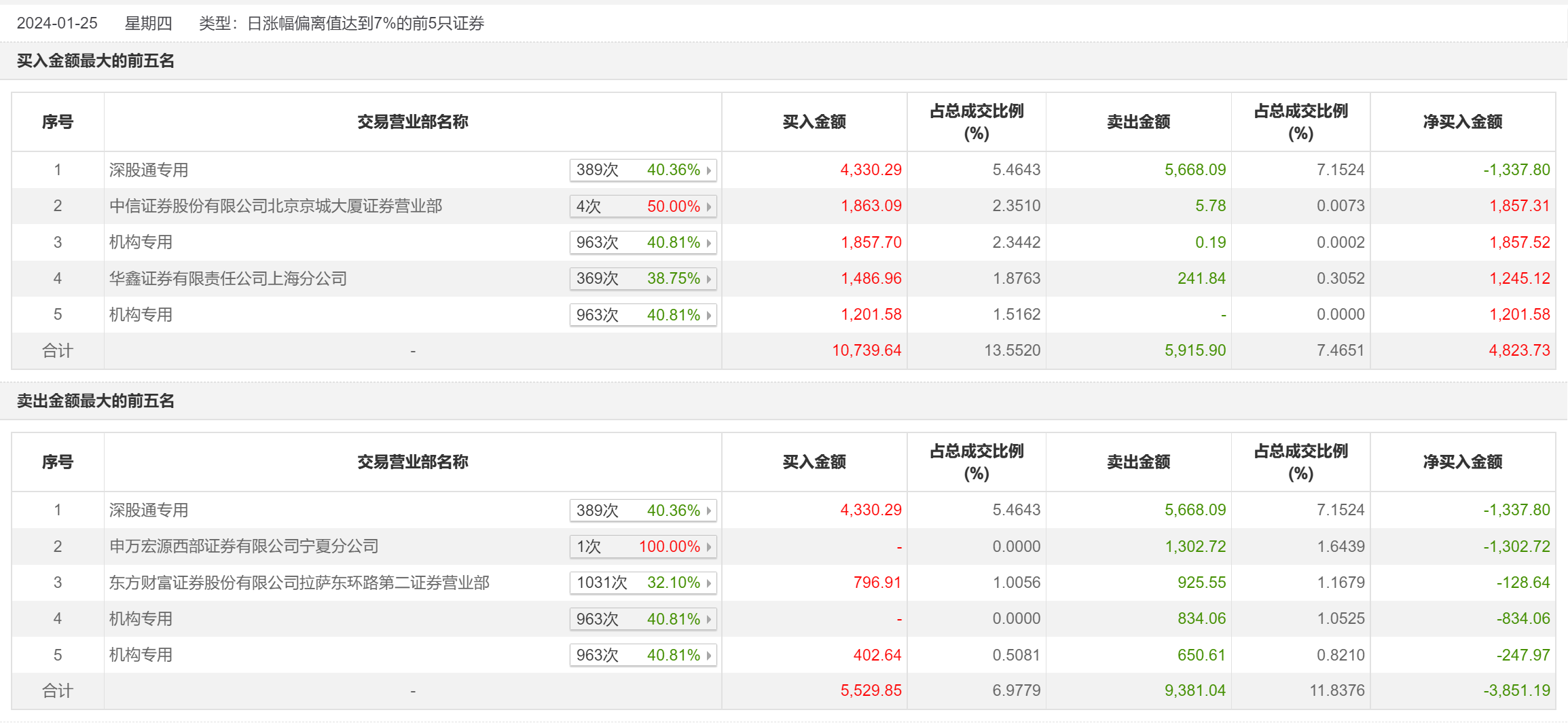This screenshot has width=1568, height=723.
Task: Select the 卖出金额最大的前五名 section heading
Action: [x=96, y=401]
